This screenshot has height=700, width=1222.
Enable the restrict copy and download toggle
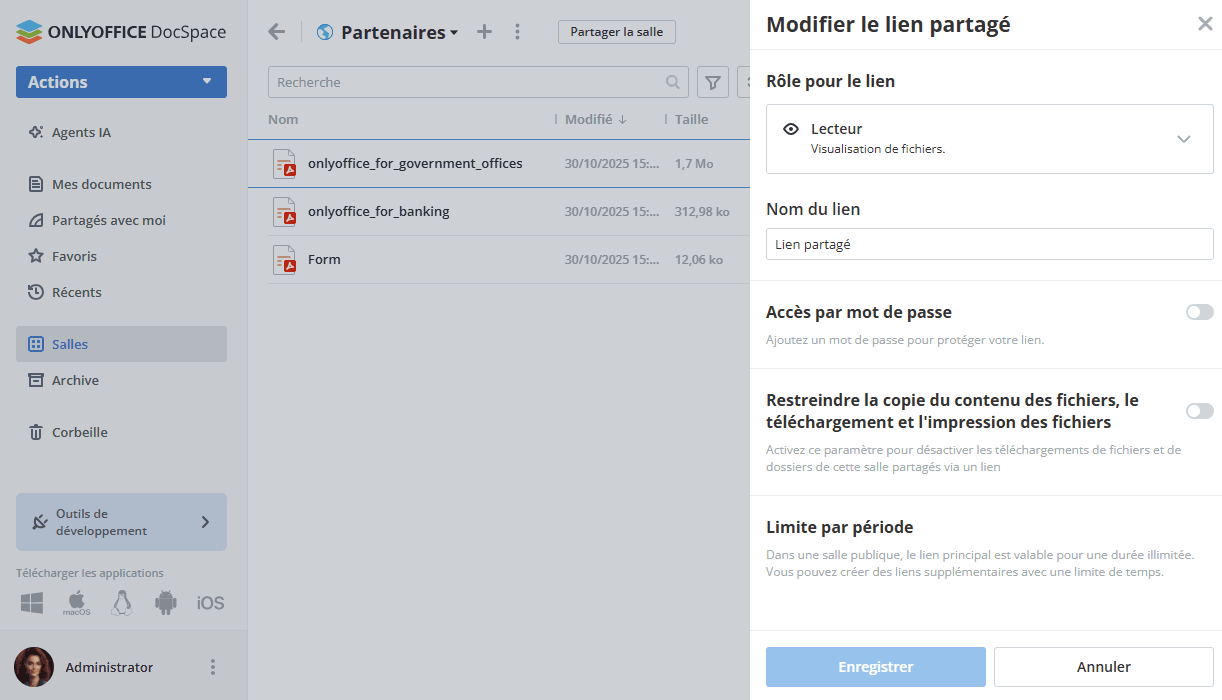pyautogui.click(x=1198, y=411)
